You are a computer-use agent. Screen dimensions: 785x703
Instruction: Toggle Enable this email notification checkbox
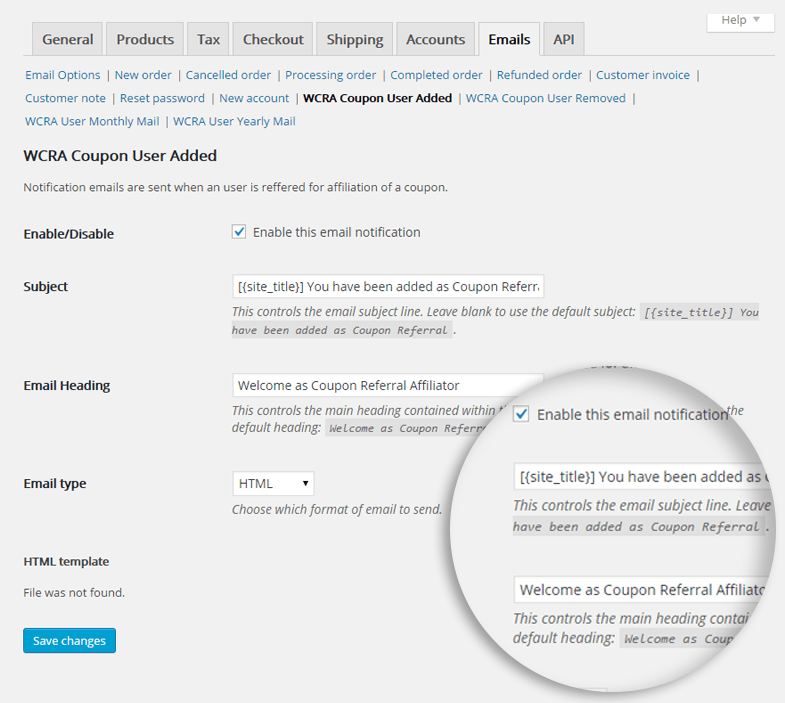coord(239,232)
